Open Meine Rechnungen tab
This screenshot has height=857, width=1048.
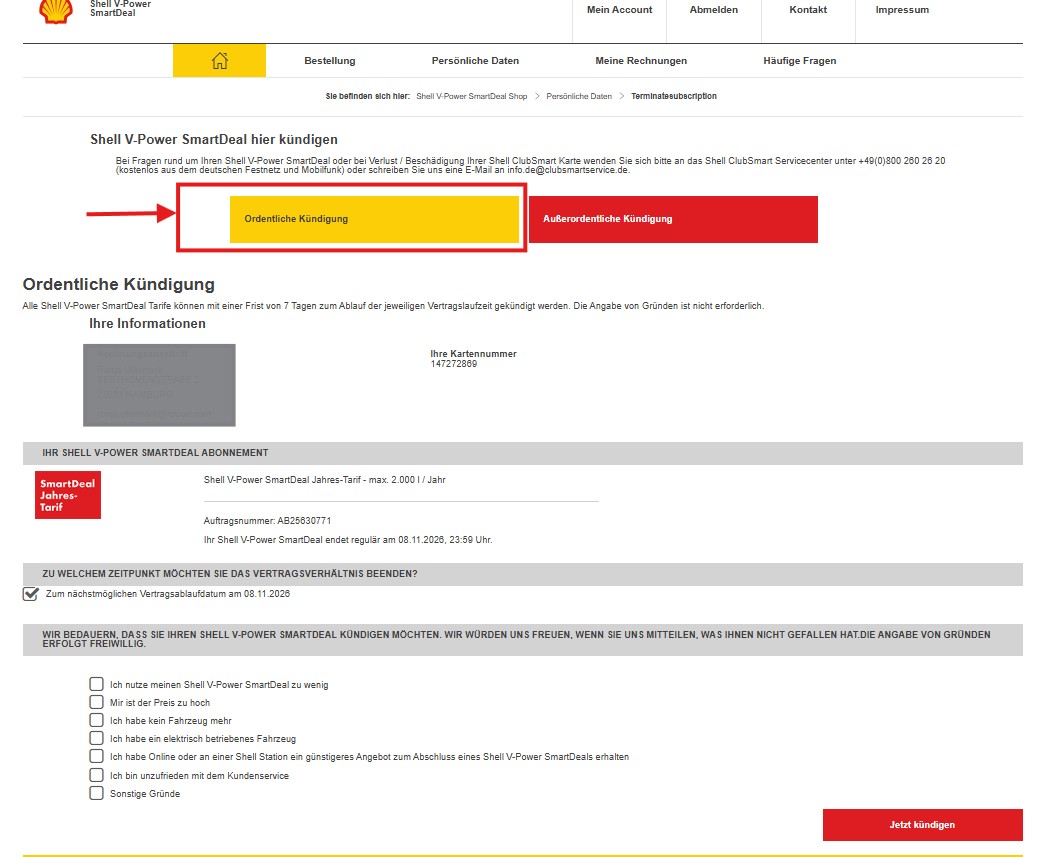(x=641, y=61)
